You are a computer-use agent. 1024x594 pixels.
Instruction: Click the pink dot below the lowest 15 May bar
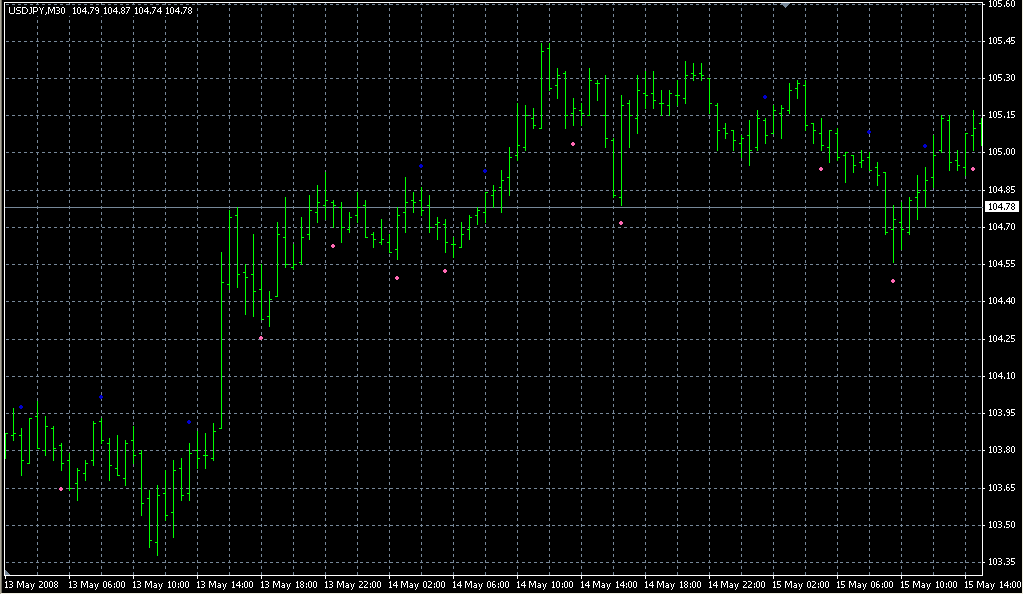(893, 281)
